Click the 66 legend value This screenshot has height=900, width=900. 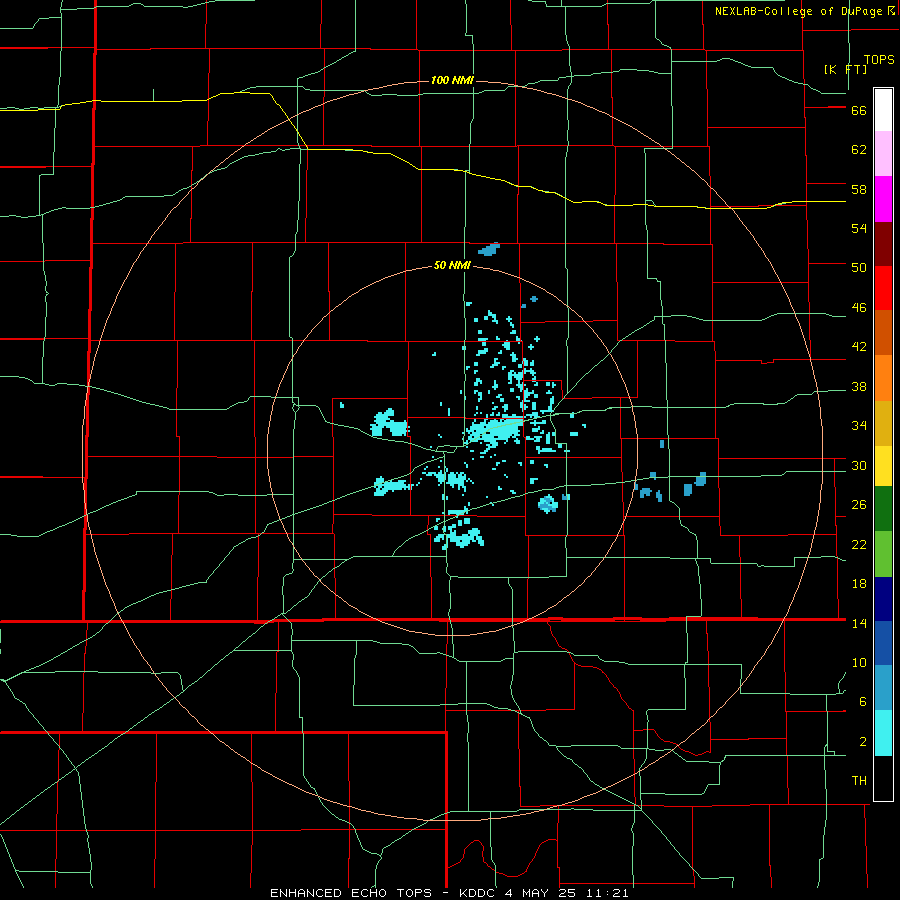[859, 111]
